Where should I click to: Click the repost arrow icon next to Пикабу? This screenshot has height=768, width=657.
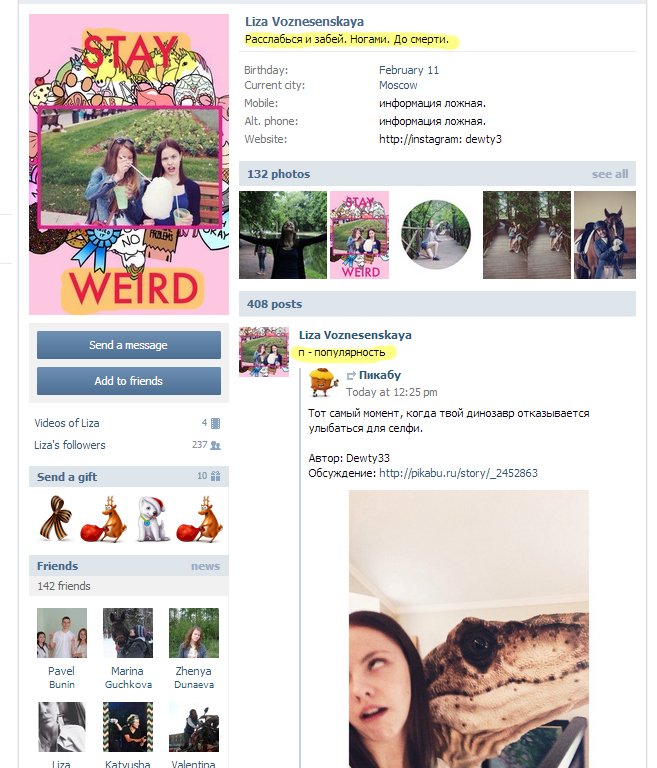tap(351, 376)
